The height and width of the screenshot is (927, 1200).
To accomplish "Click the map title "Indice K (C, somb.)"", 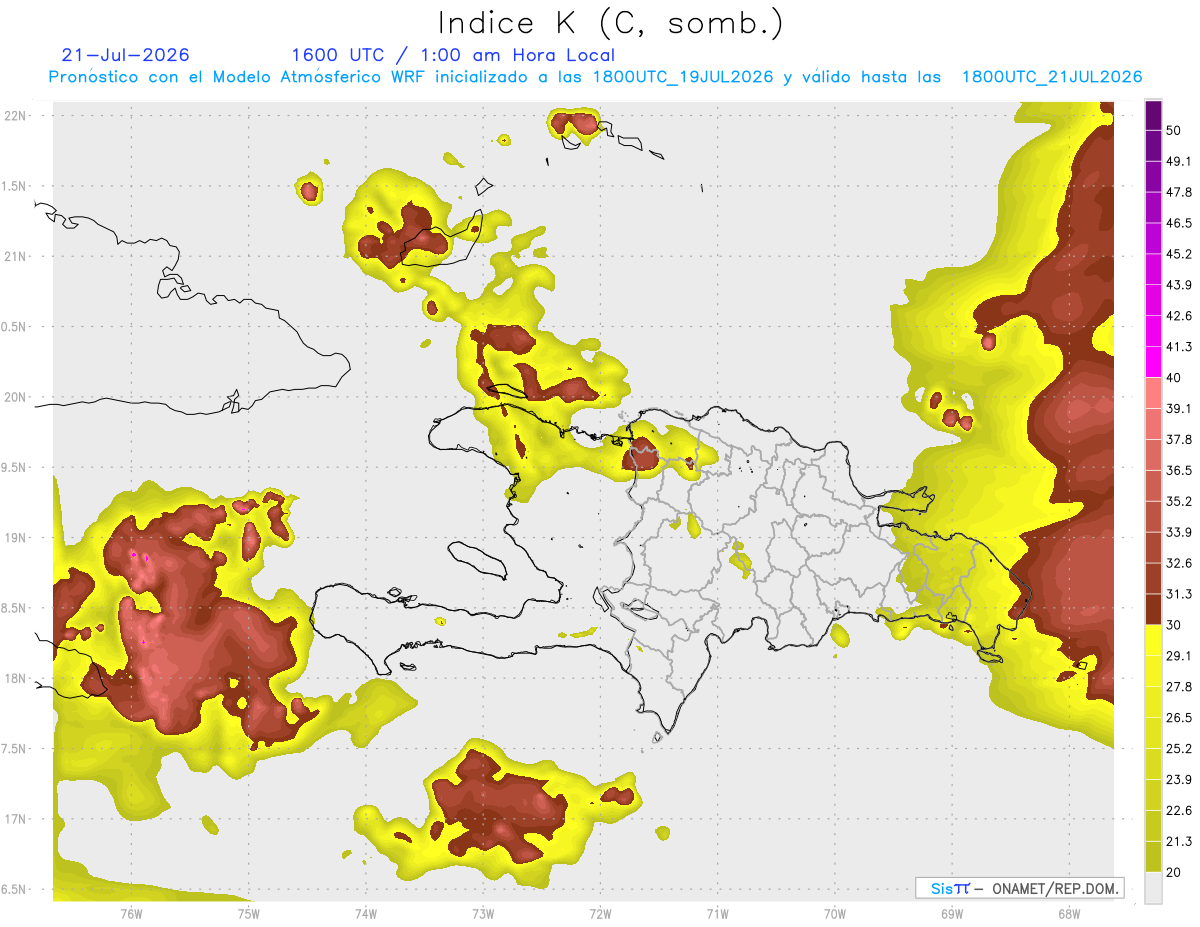I will (610, 22).
